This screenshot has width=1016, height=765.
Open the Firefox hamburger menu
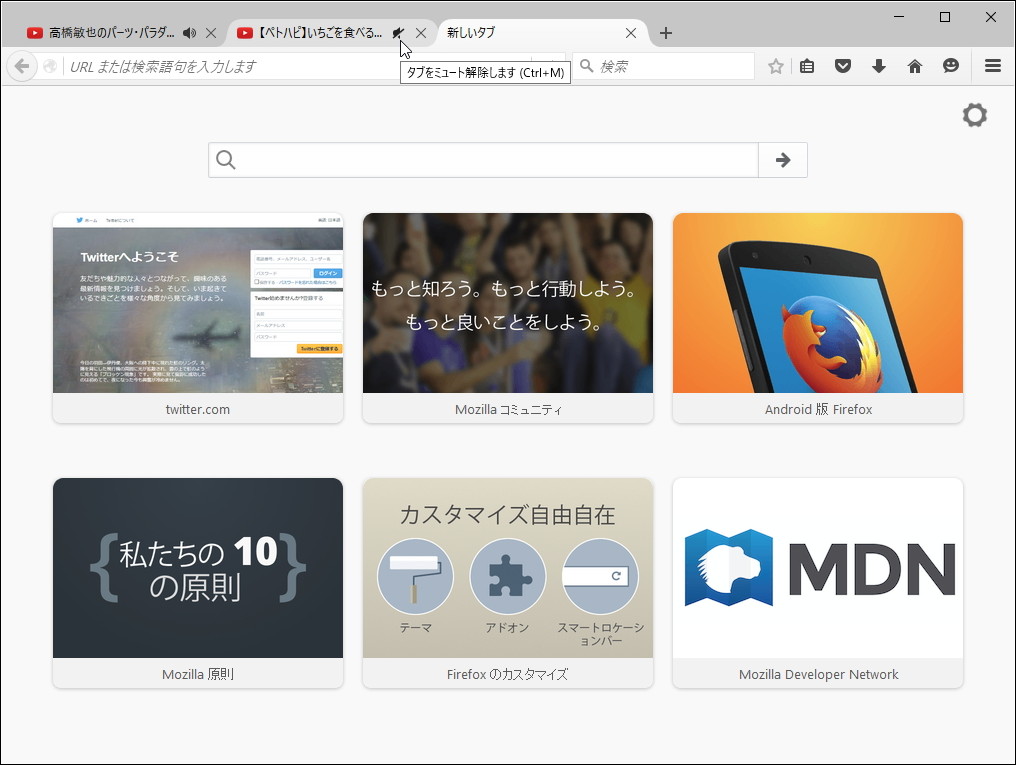point(992,66)
